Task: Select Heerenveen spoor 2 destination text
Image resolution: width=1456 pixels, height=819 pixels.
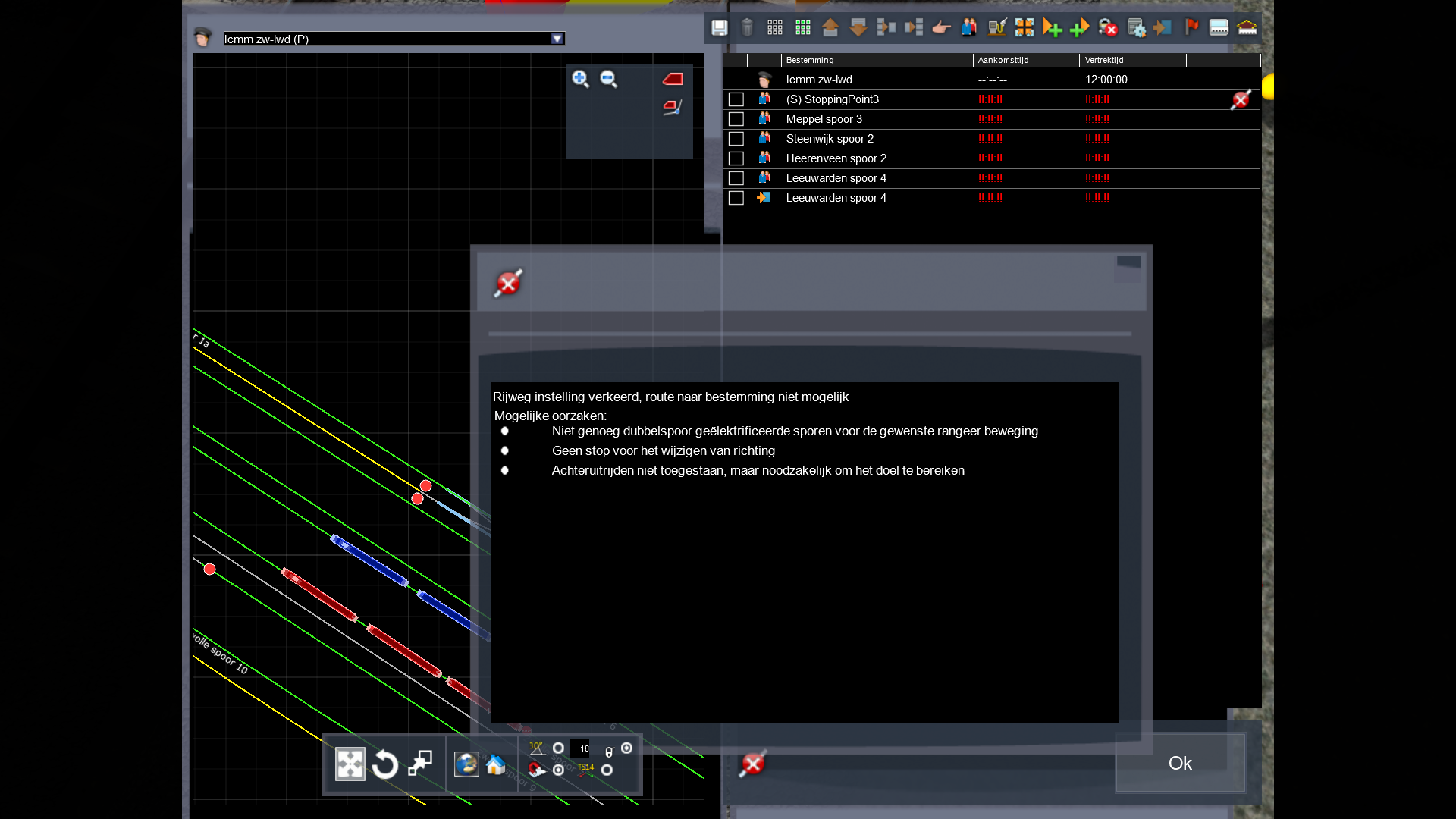Action: pyautogui.click(x=836, y=158)
